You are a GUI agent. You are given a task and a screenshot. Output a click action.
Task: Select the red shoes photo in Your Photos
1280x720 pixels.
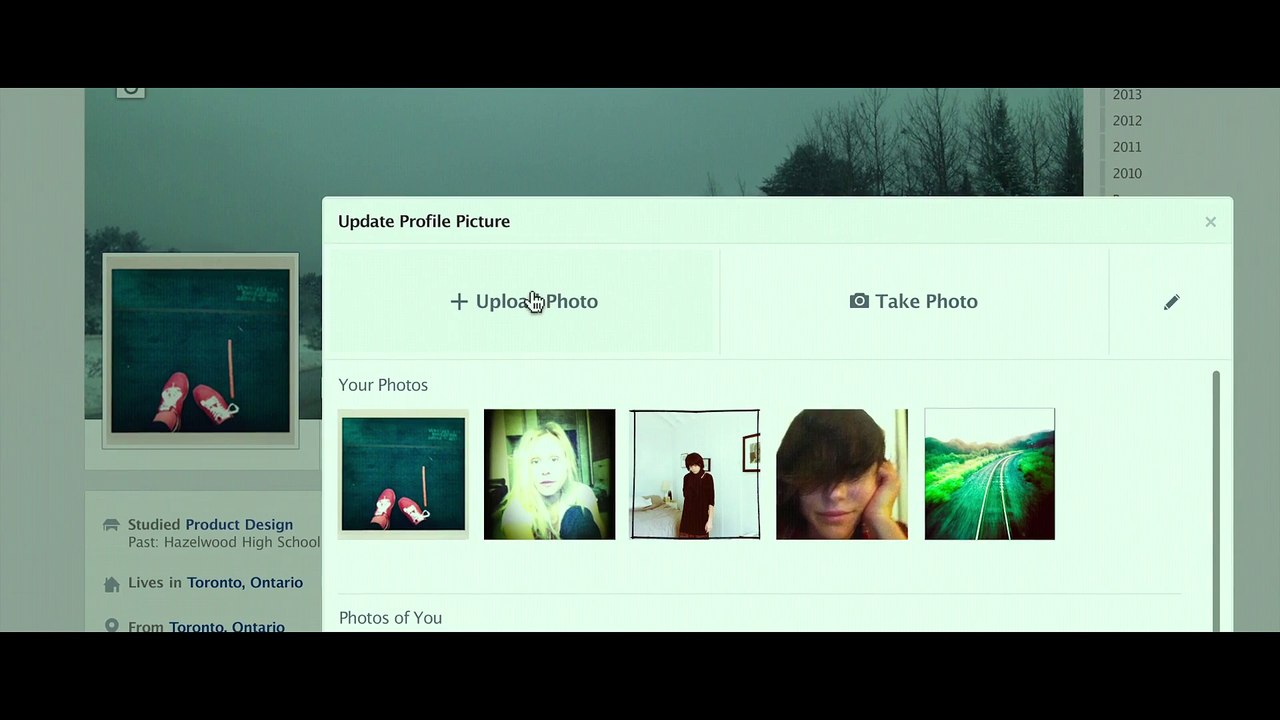tap(403, 474)
